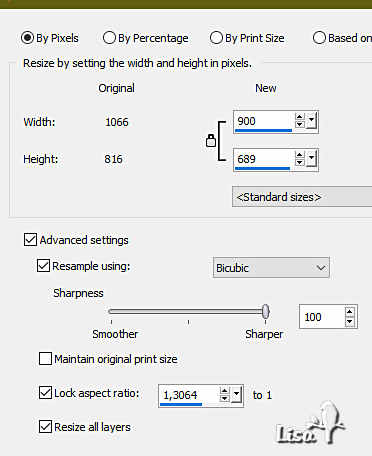Click the new height input field

tap(263, 159)
